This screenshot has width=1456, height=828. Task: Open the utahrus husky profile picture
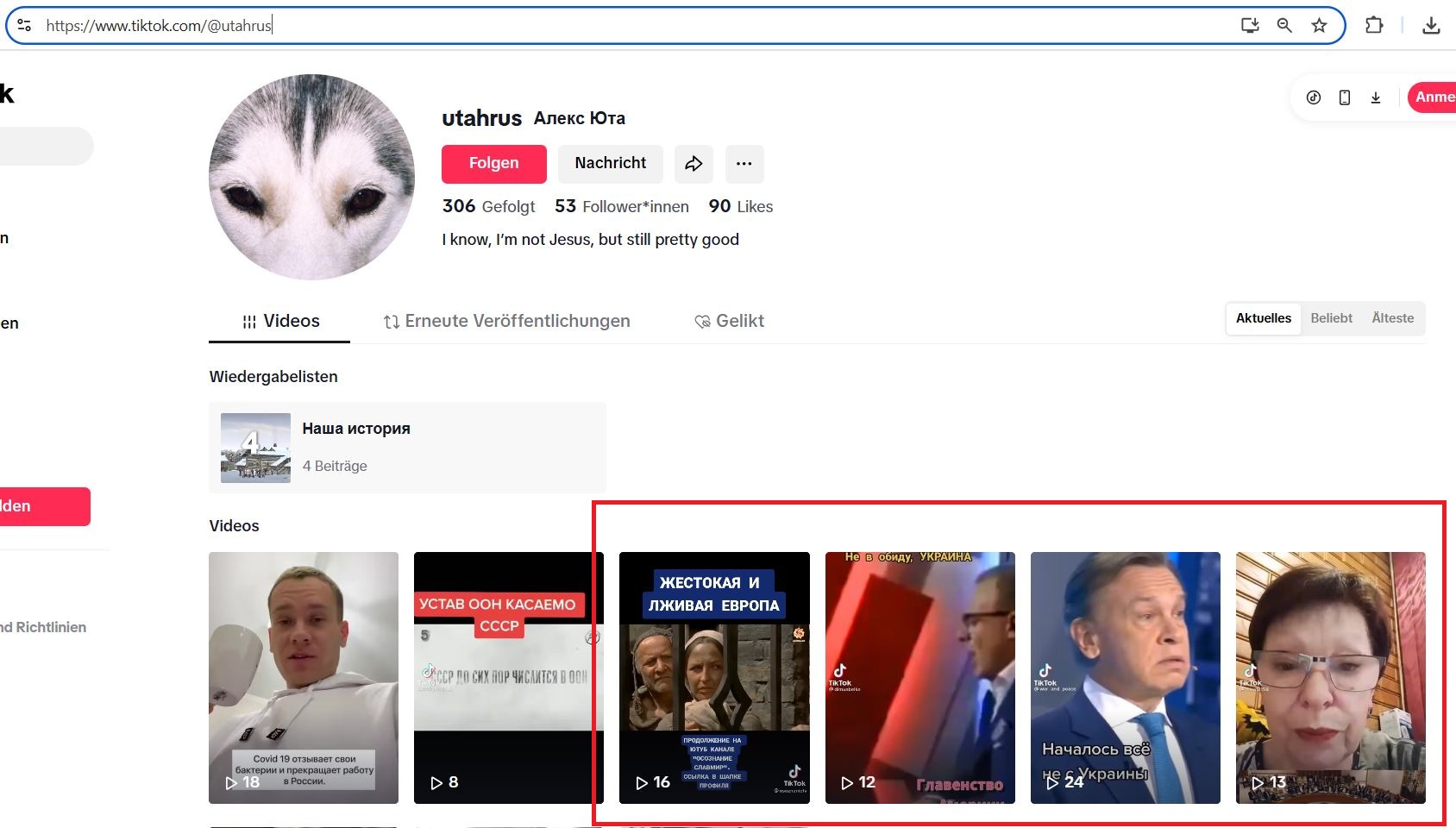point(311,177)
